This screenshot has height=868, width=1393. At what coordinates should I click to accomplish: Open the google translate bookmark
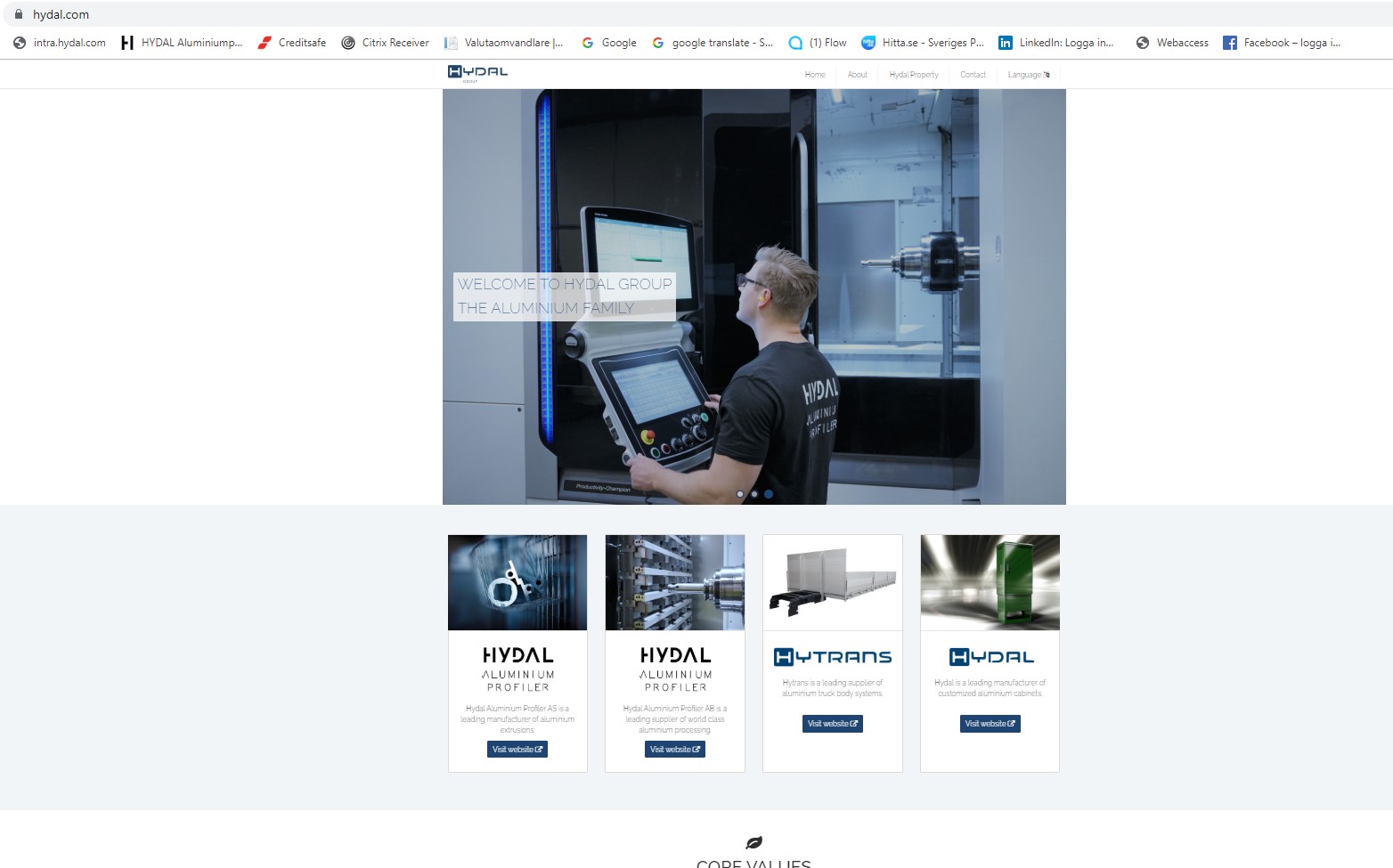[713, 43]
